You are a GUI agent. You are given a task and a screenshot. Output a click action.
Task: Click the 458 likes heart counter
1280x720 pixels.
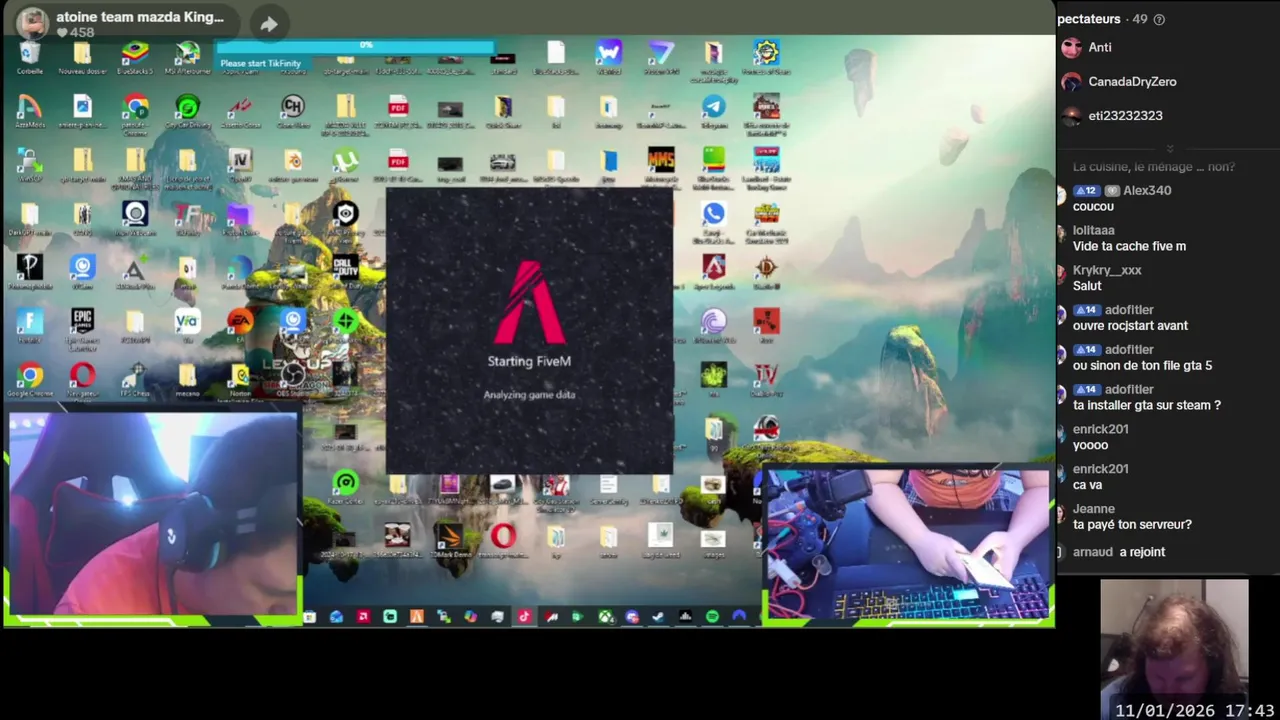(x=75, y=33)
